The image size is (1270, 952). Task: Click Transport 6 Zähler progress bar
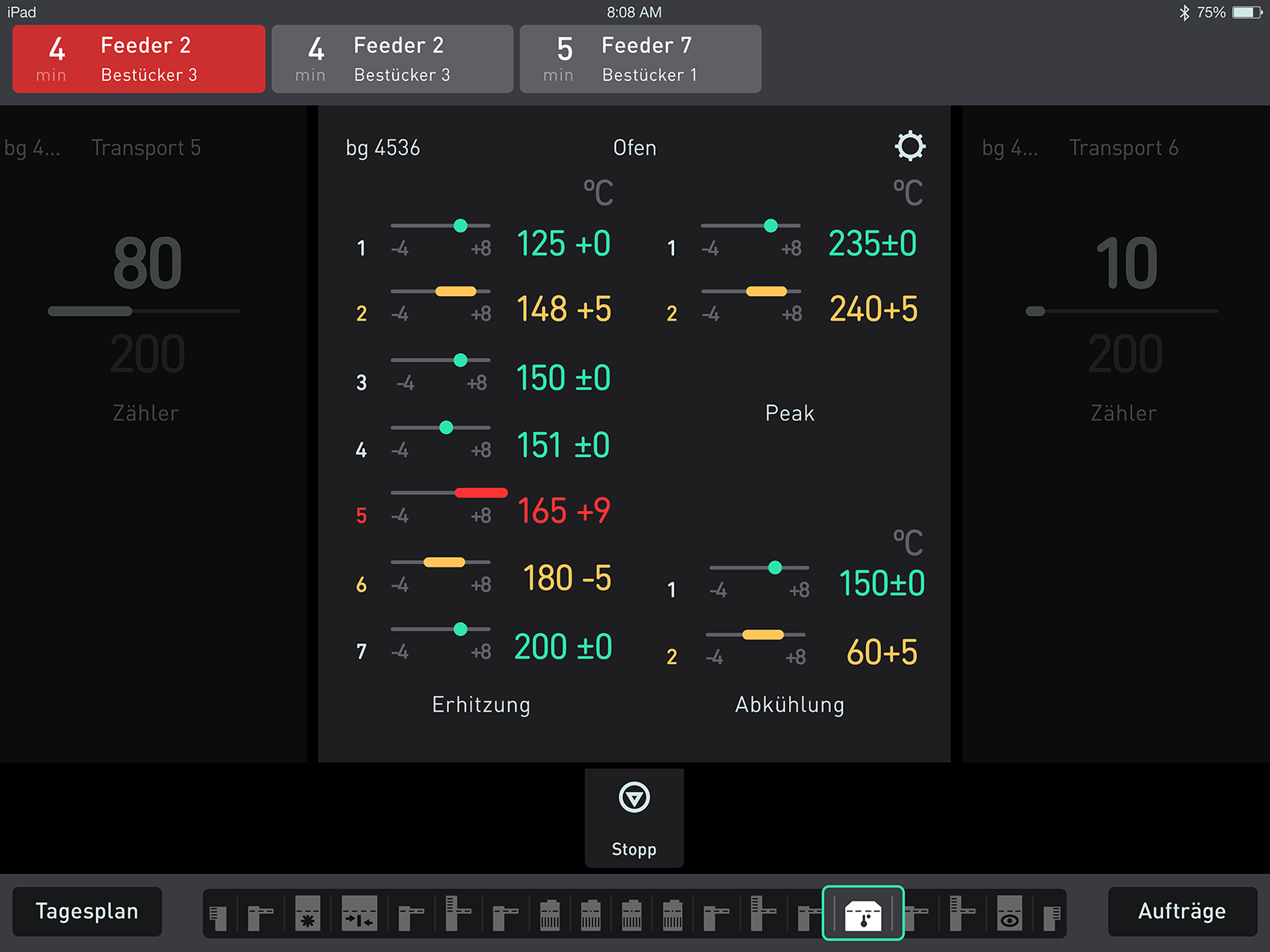[1122, 311]
